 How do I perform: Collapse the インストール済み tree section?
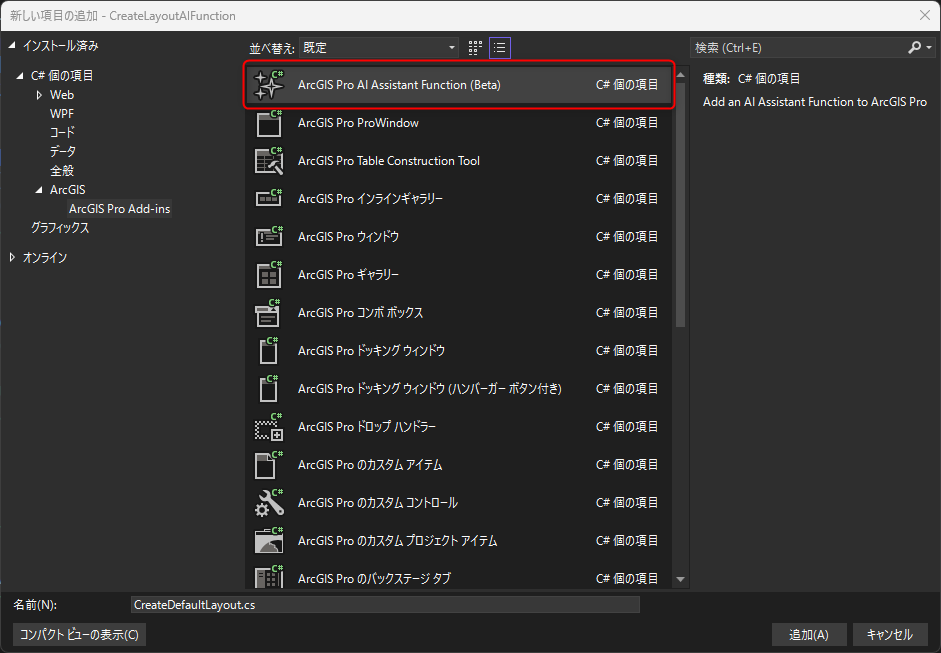(12, 46)
